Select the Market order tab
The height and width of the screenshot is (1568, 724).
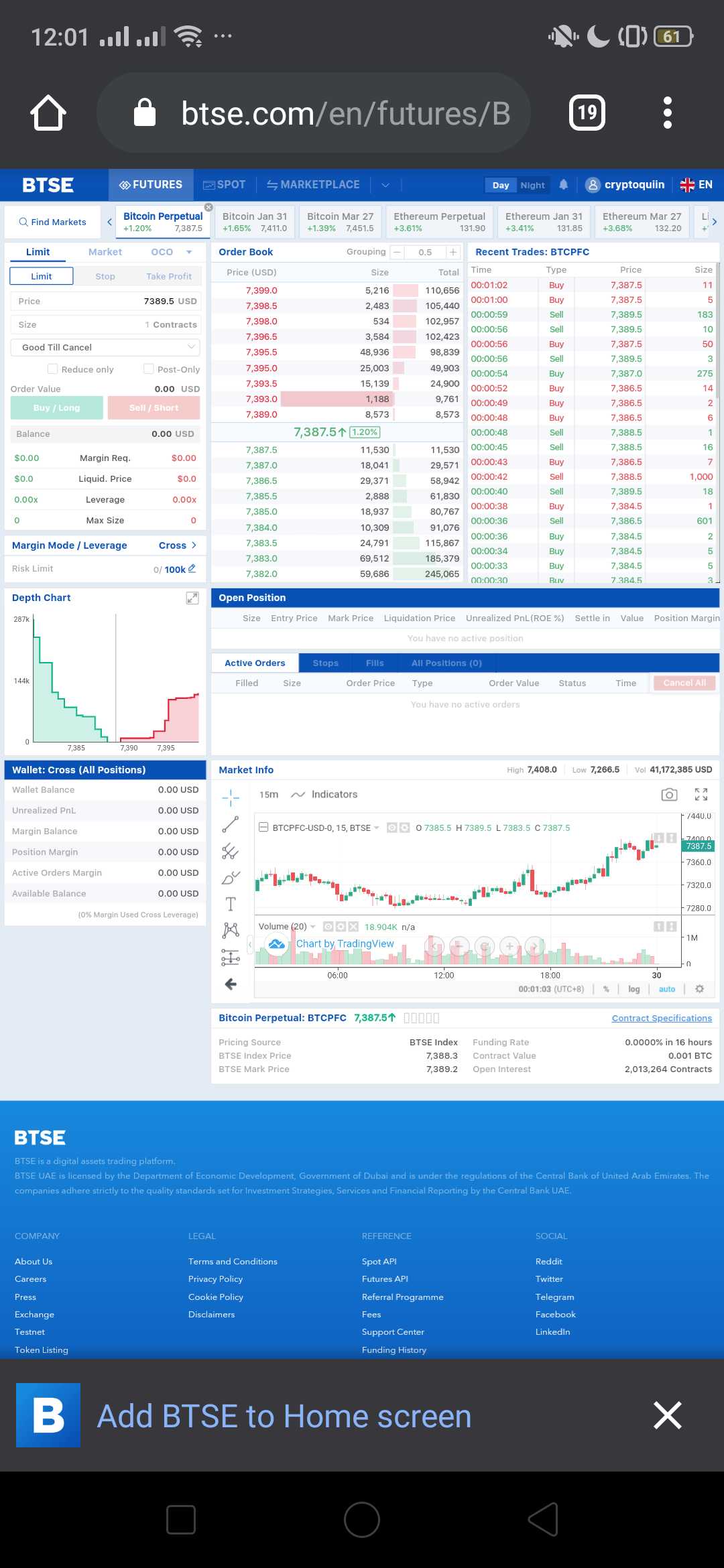[x=105, y=252]
